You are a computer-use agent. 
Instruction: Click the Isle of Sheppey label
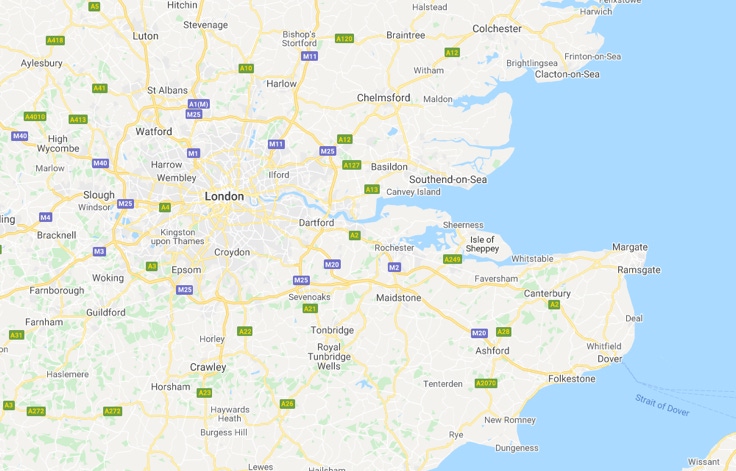483,244
